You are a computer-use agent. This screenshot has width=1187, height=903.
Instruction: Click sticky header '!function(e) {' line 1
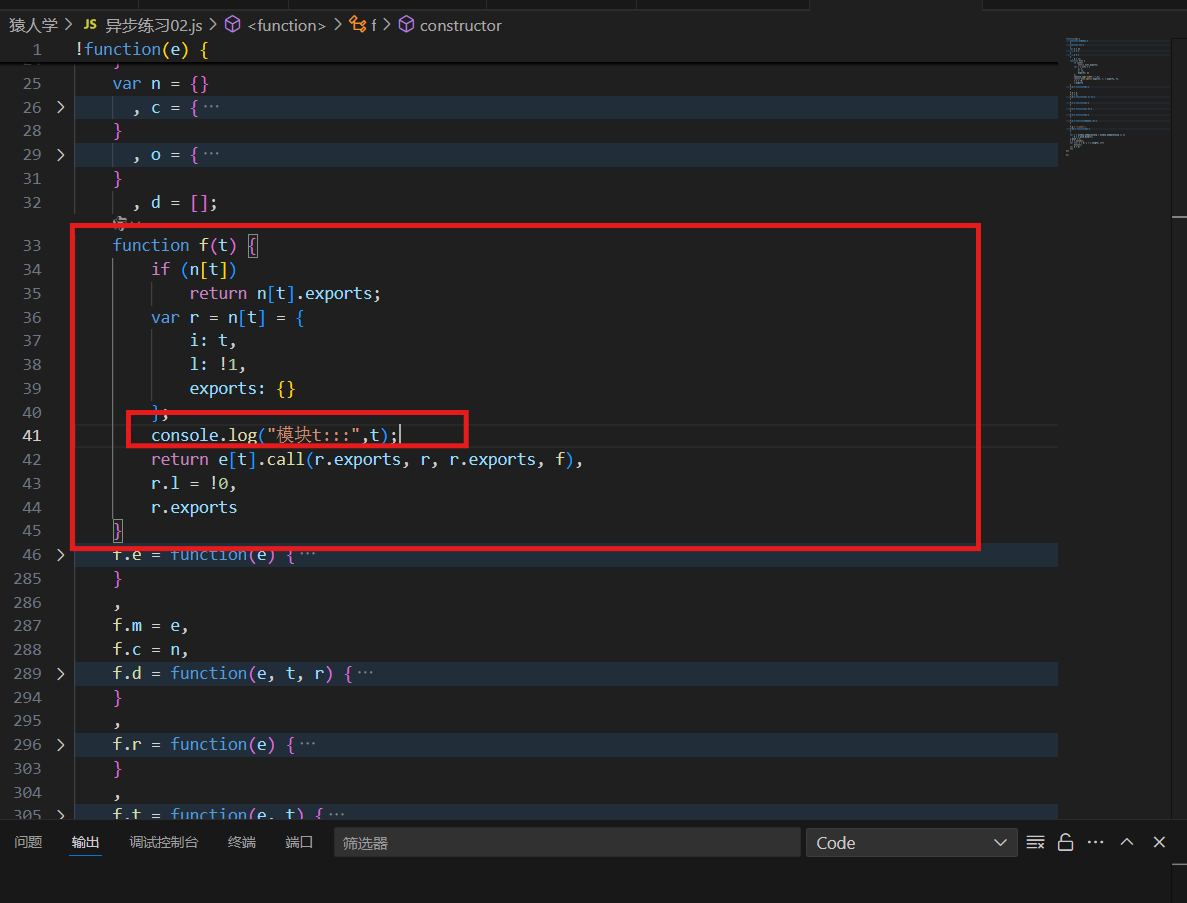[142, 49]
